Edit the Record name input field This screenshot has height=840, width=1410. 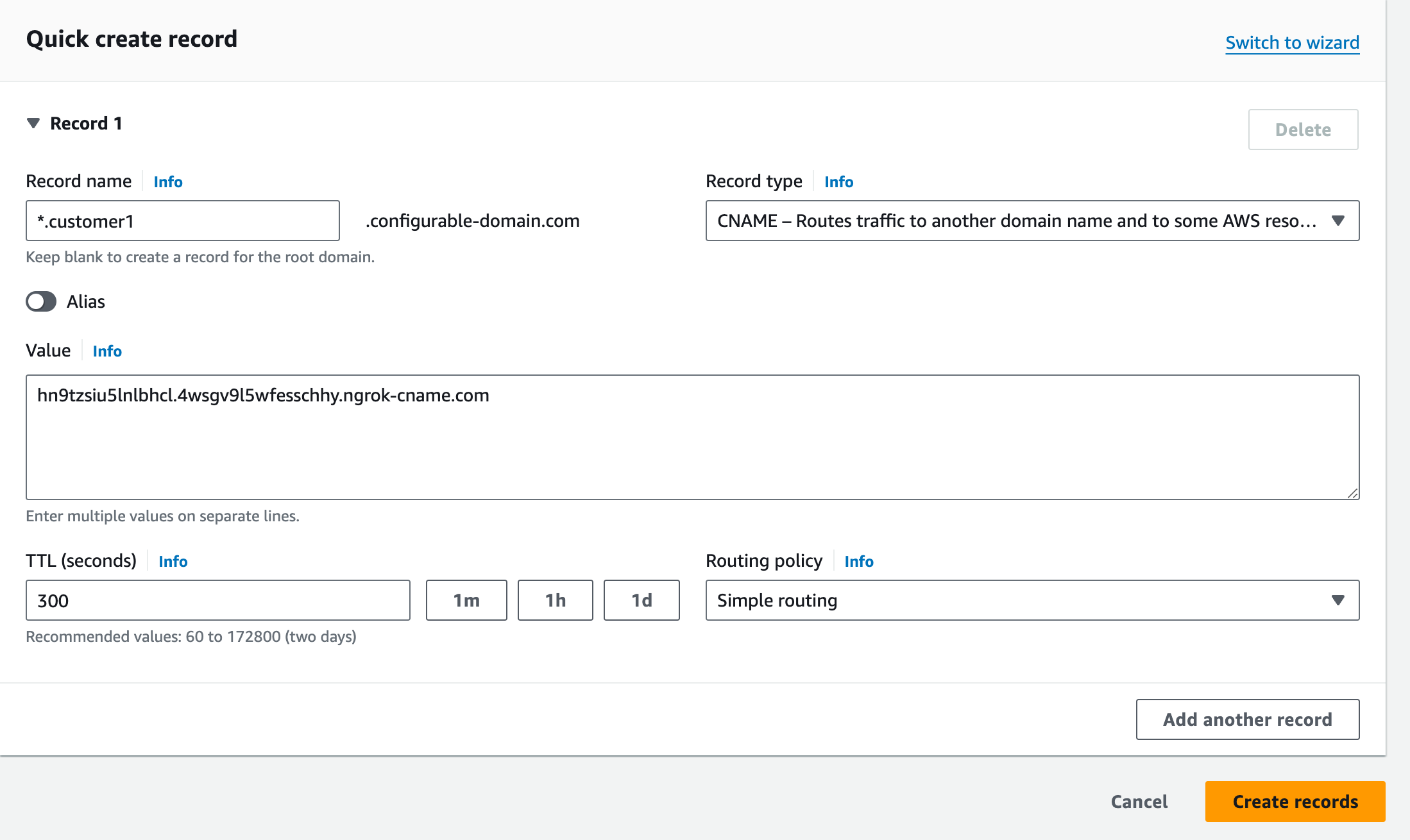coord(183,220)
